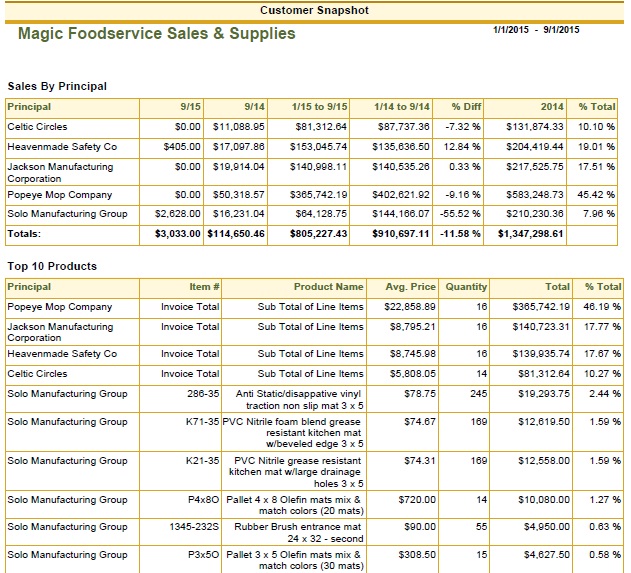631x573 pixels.
Task: Click the 'Top 10 Products' section heading
Action: (x=52, y=266)
